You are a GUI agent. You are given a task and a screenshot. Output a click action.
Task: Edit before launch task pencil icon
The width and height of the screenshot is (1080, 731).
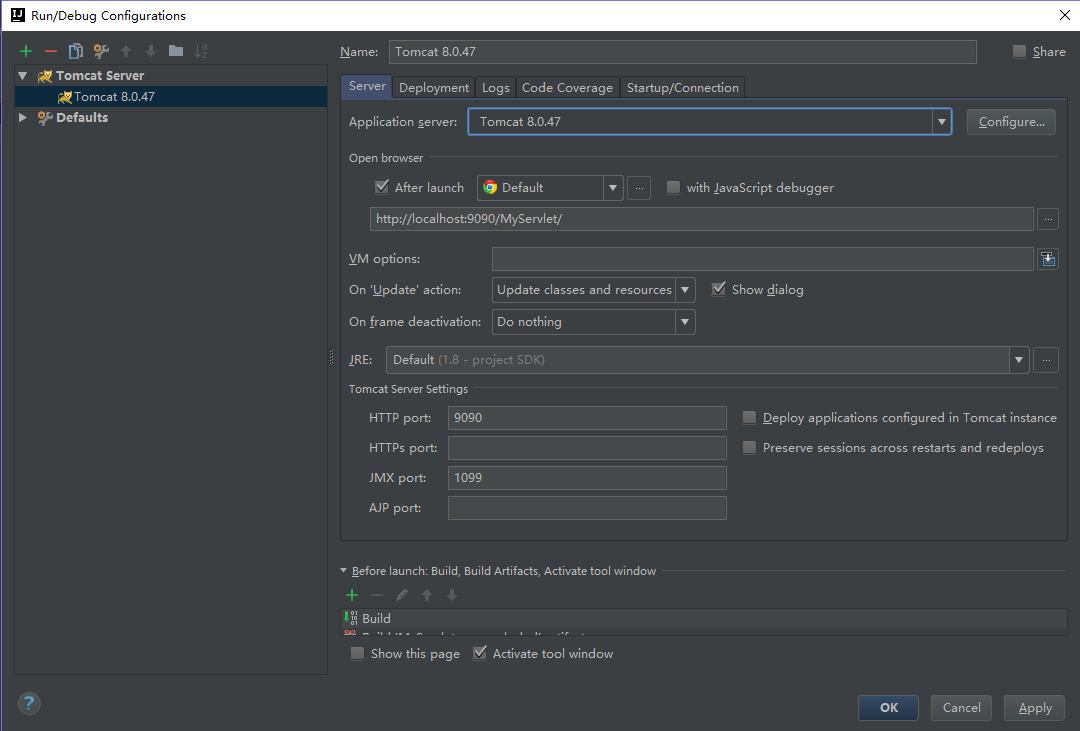[x=402, y=595]
